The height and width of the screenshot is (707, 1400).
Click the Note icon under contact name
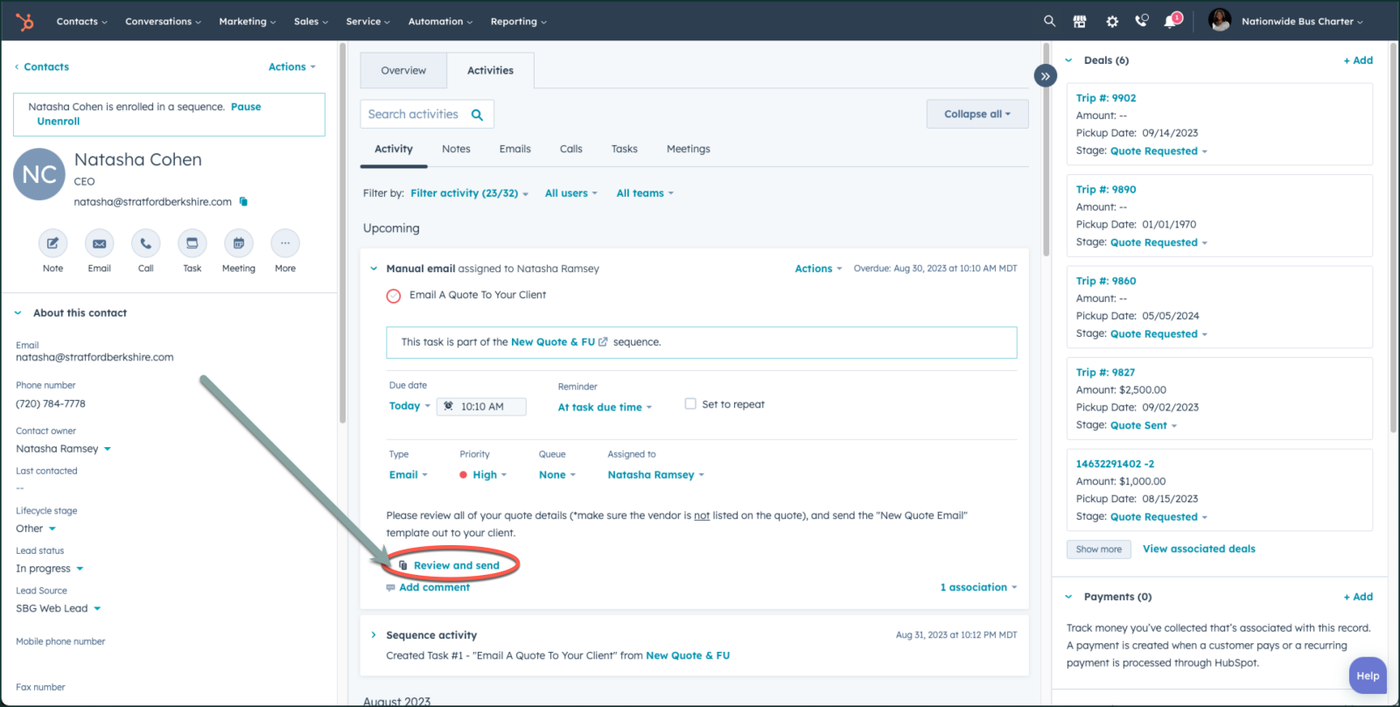tap(53, 243)
